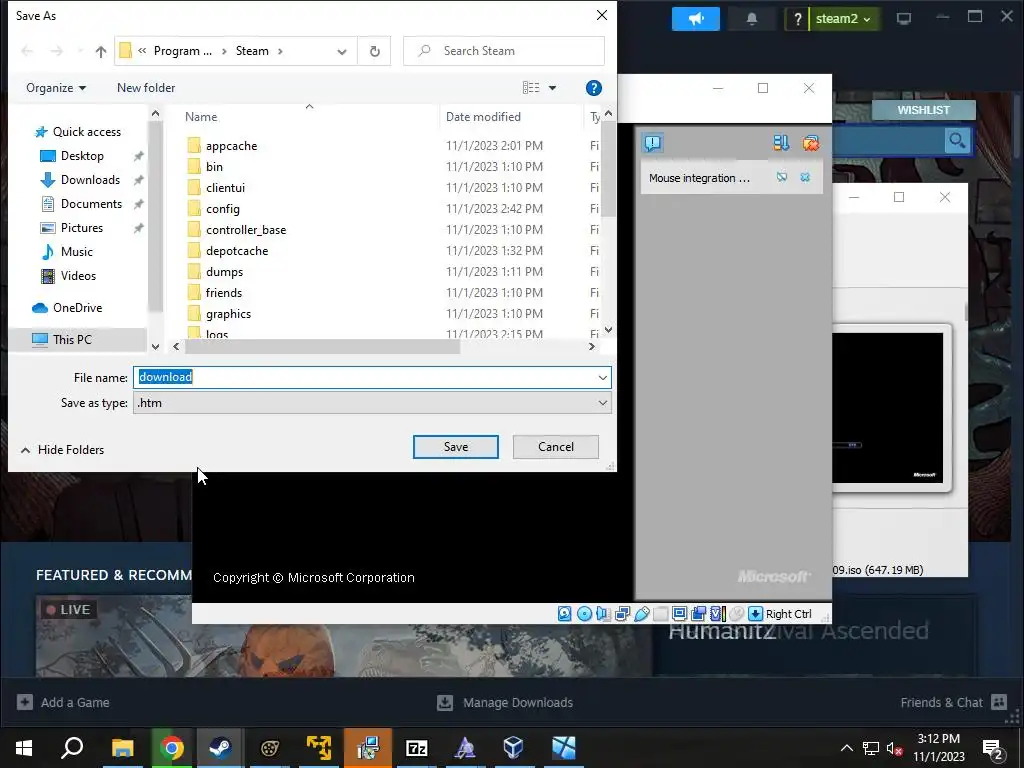Show hidden system tray icons chevron
1024x768 pixels.
coord(846,748)
